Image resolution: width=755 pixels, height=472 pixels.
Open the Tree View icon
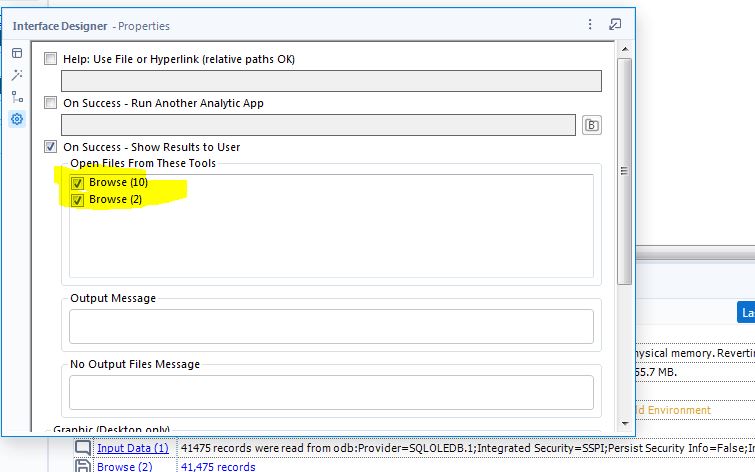[17, 97]
